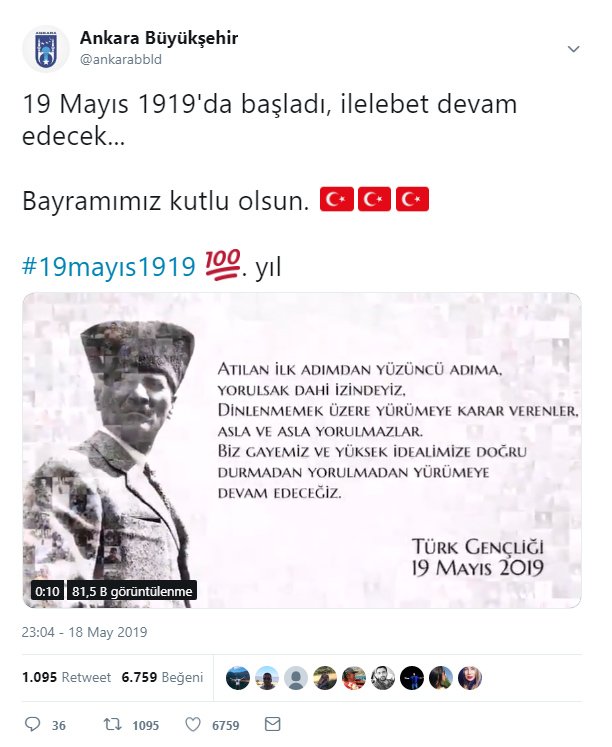Screen dimensions: 612x747
Task: Click the 81,5 B görüntülenme view count
Action: 132,591
